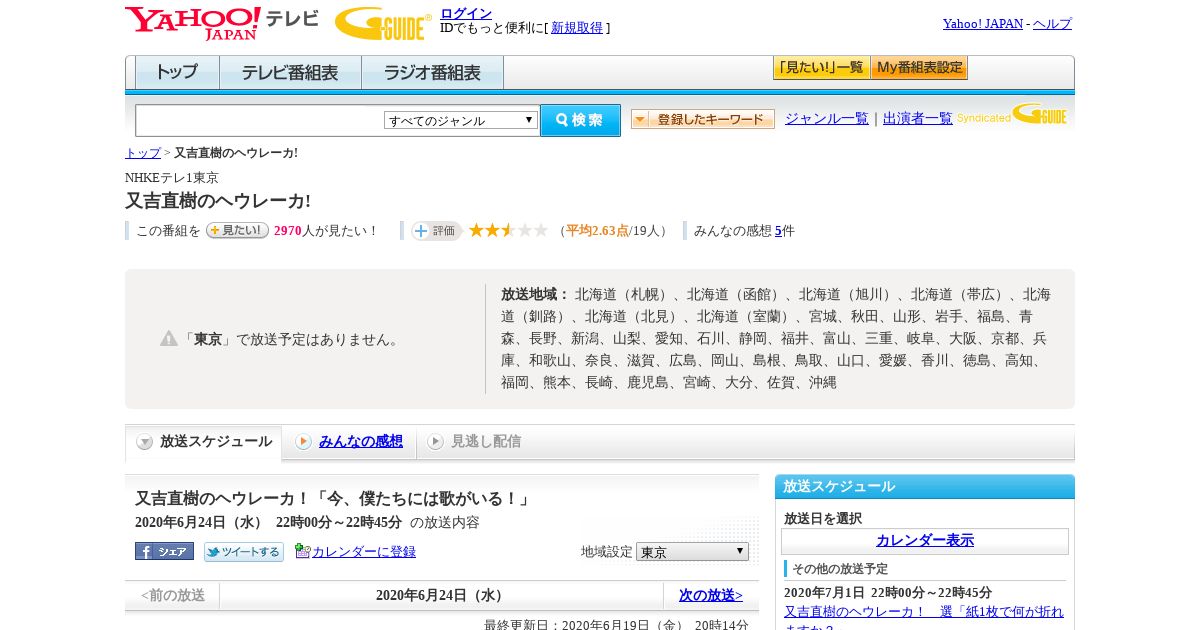The width and height of the screenshot is (1200, 630).
Task: Open the すべてのジャンル genre dropdown
Action: pos(461,120)
